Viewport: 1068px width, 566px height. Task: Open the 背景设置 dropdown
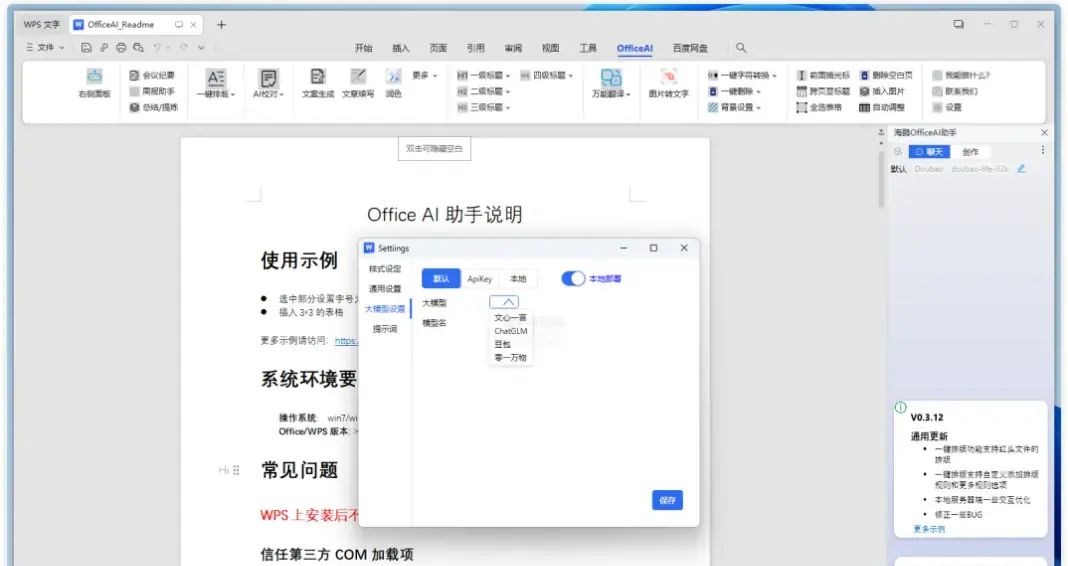(x=734, y=107)
